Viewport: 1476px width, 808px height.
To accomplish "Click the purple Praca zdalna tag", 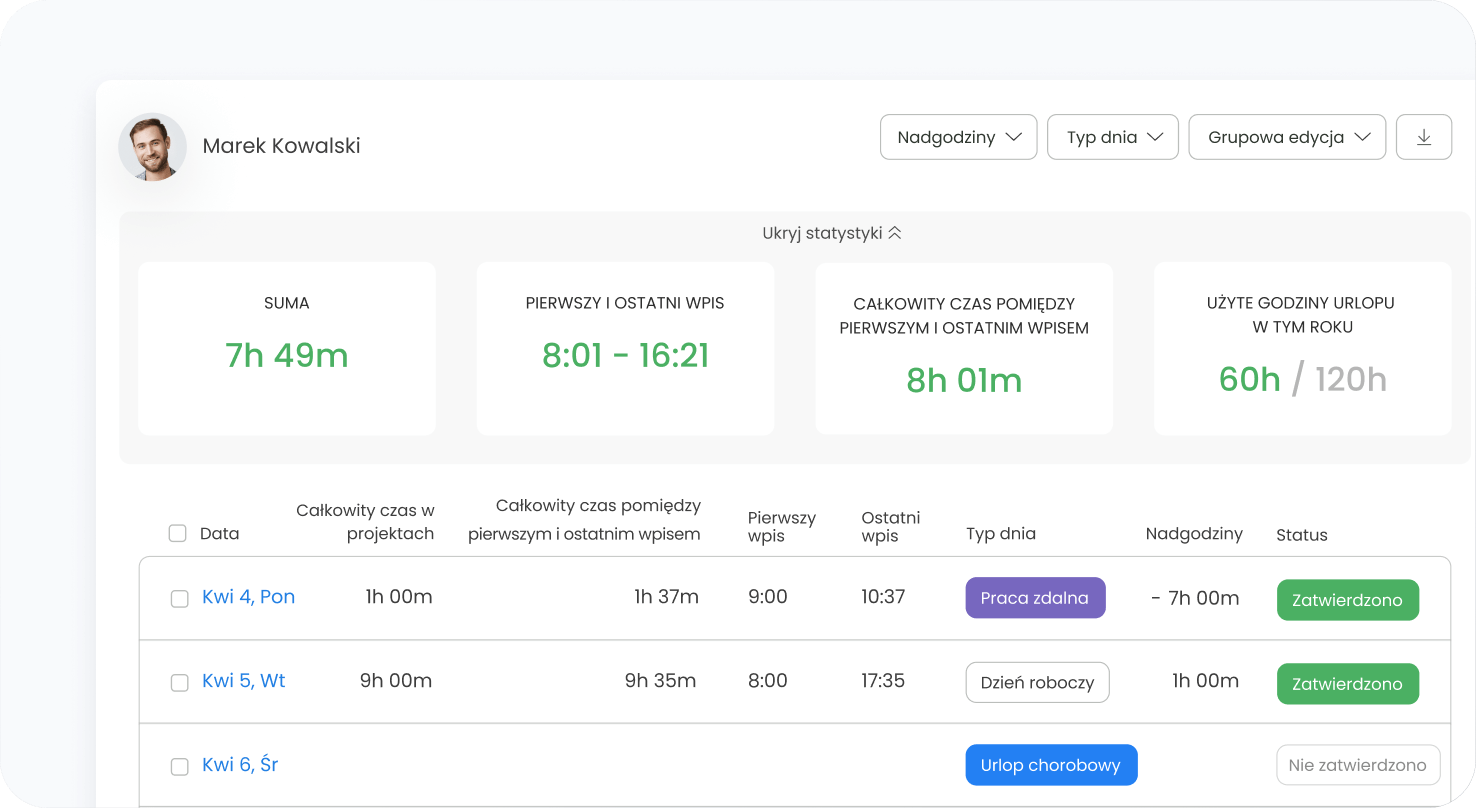I will coord(1035,598).
